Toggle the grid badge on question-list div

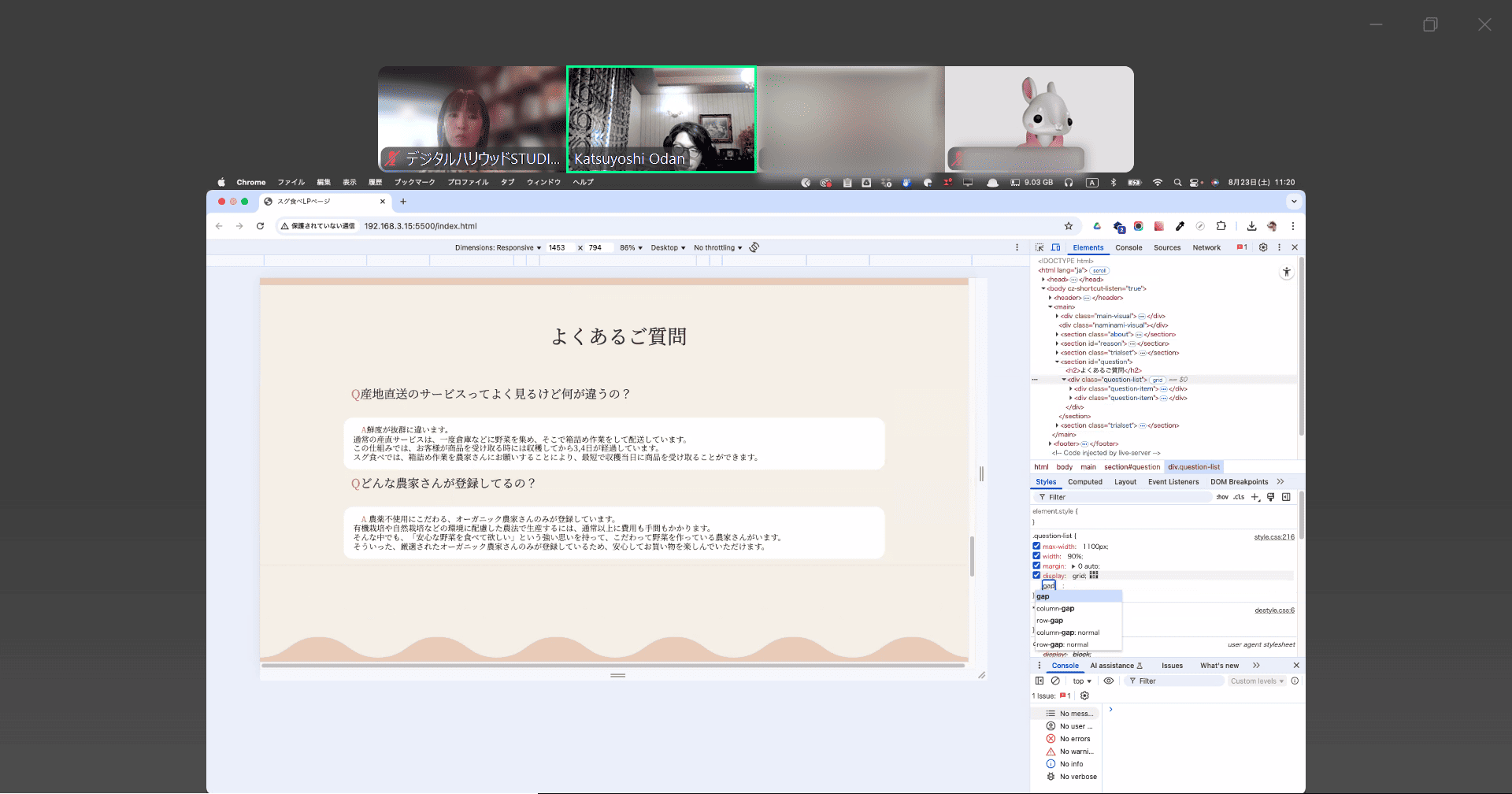(1158, 380)
